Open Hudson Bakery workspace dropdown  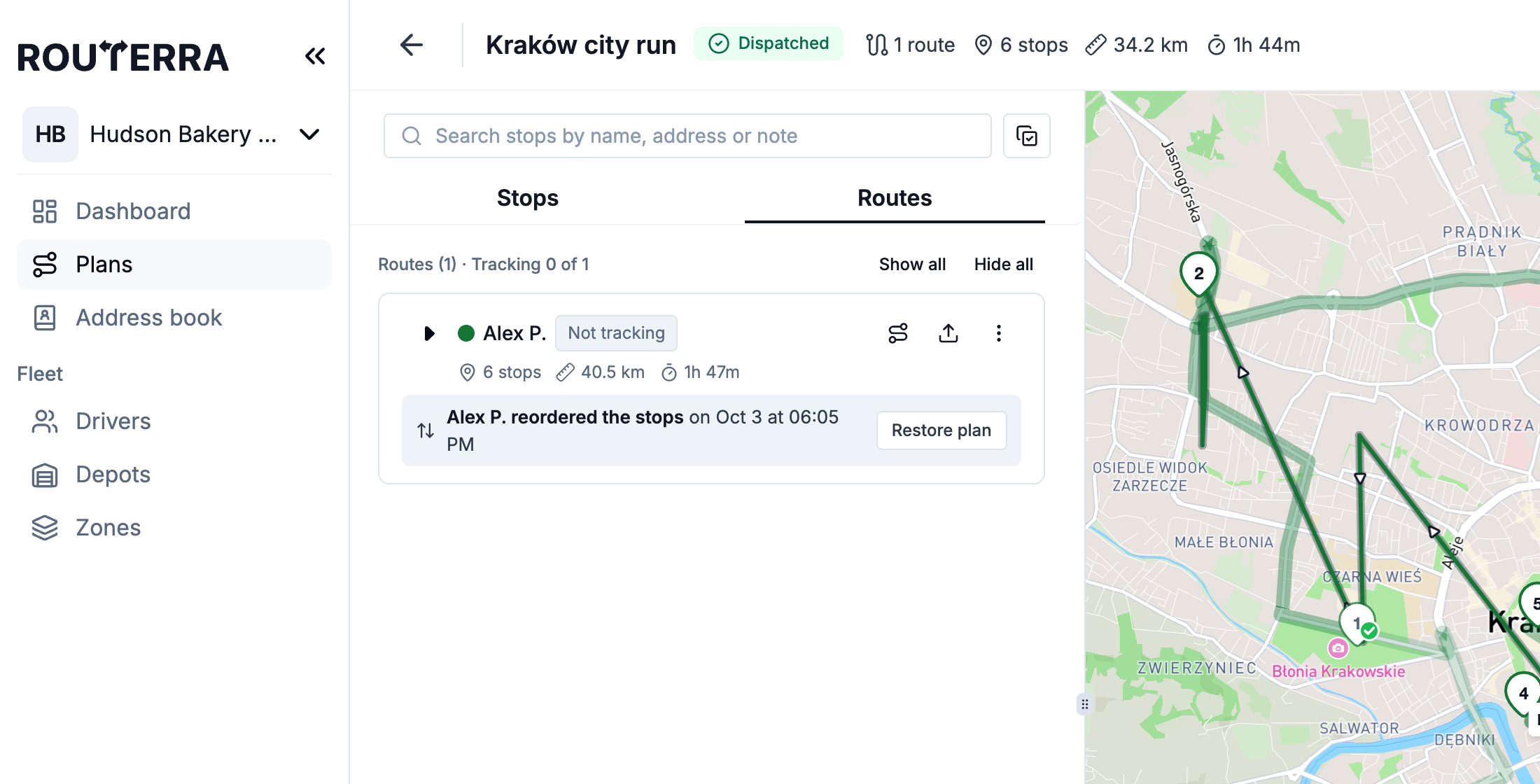174,134
